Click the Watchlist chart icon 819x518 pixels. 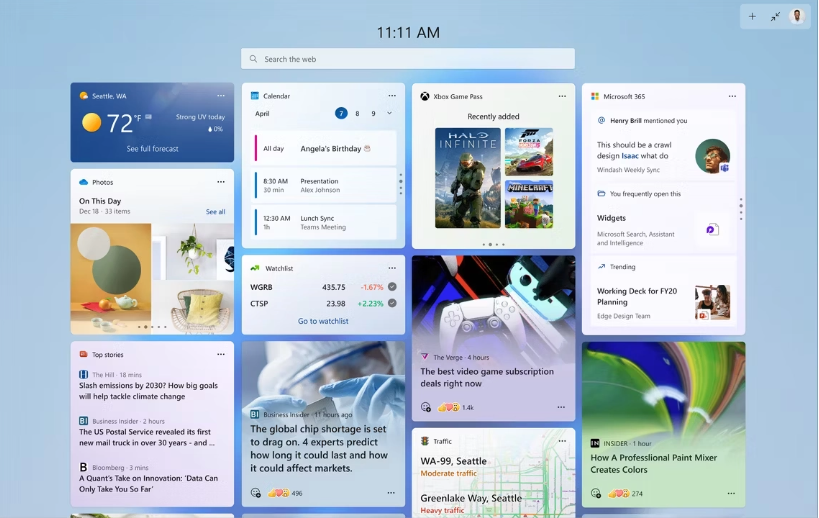coord(255,268)
